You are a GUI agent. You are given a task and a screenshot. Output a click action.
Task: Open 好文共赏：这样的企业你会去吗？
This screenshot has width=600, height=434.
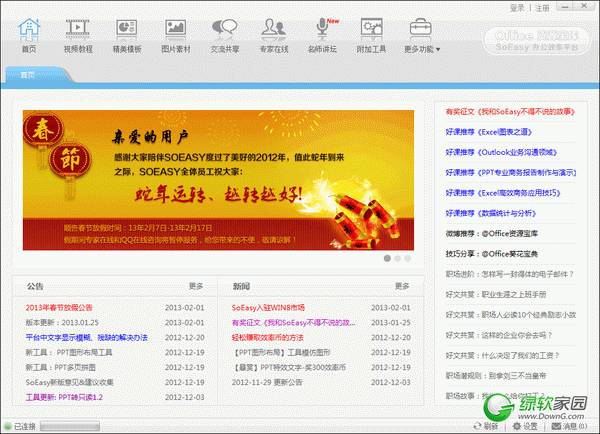[499, 335]
